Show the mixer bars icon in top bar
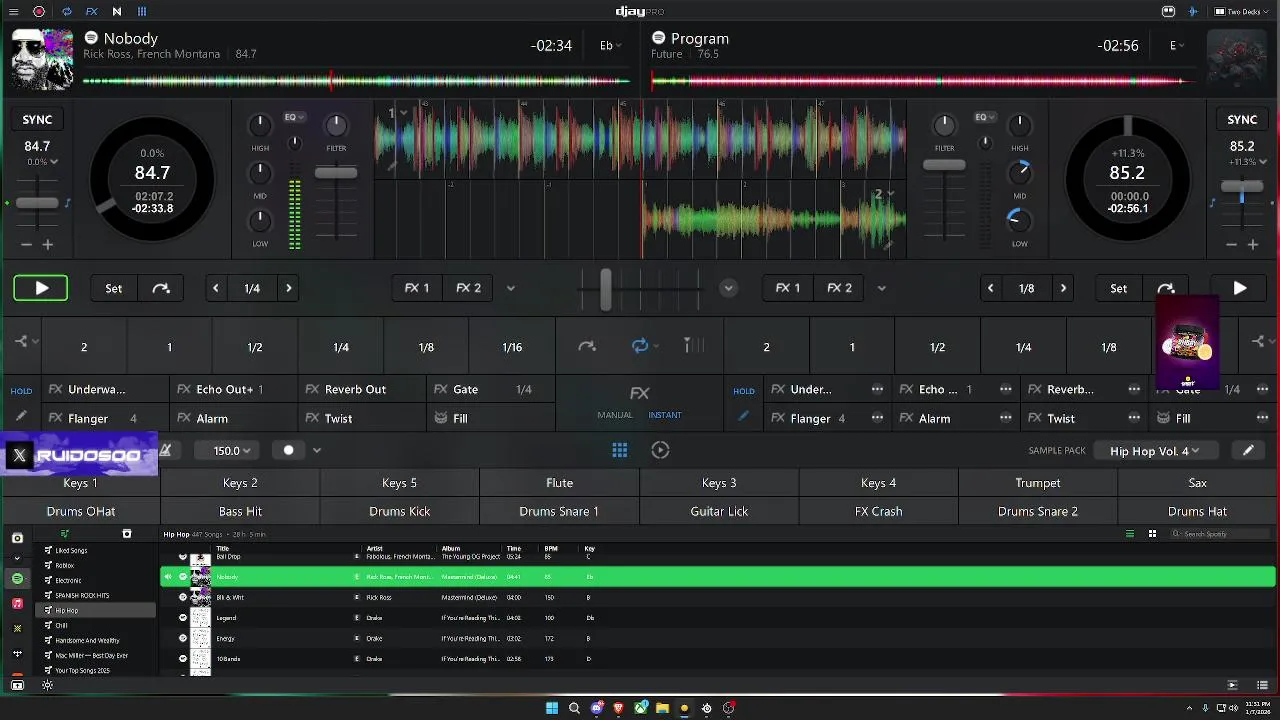This screenshot has height=720, width=1280. coord(142,12)
